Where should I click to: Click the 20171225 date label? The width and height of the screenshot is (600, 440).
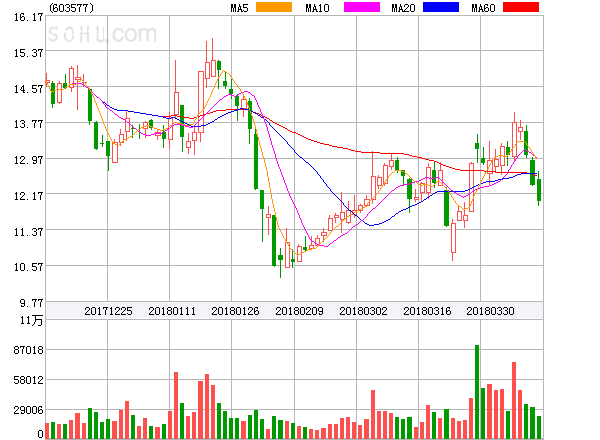click(x=108, y=311)
